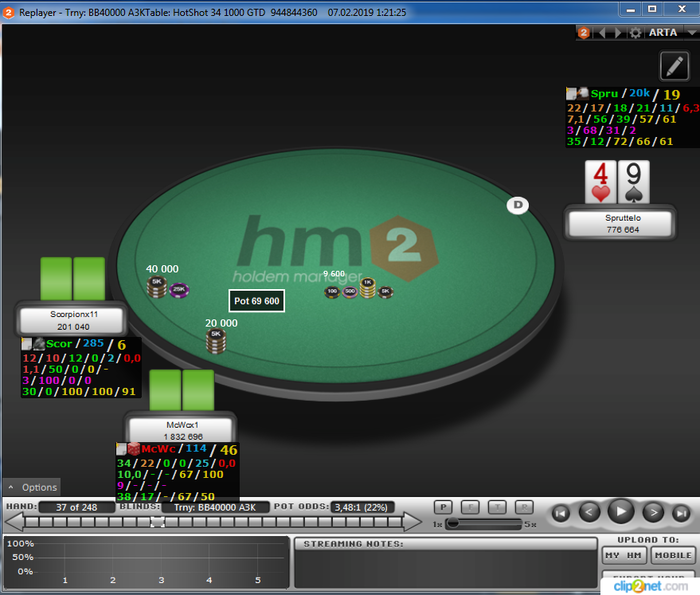Image resolution: width=700 pixels, height=595 pixels.
Task: Open the pencil note editor button
Action: (x=674, y=66)
